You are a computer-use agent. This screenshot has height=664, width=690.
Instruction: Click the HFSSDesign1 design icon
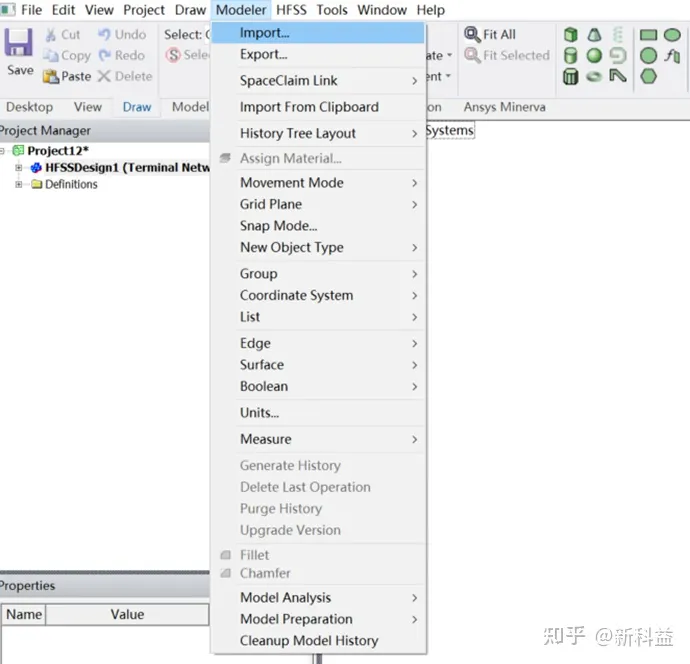click(x=36, y=168)
